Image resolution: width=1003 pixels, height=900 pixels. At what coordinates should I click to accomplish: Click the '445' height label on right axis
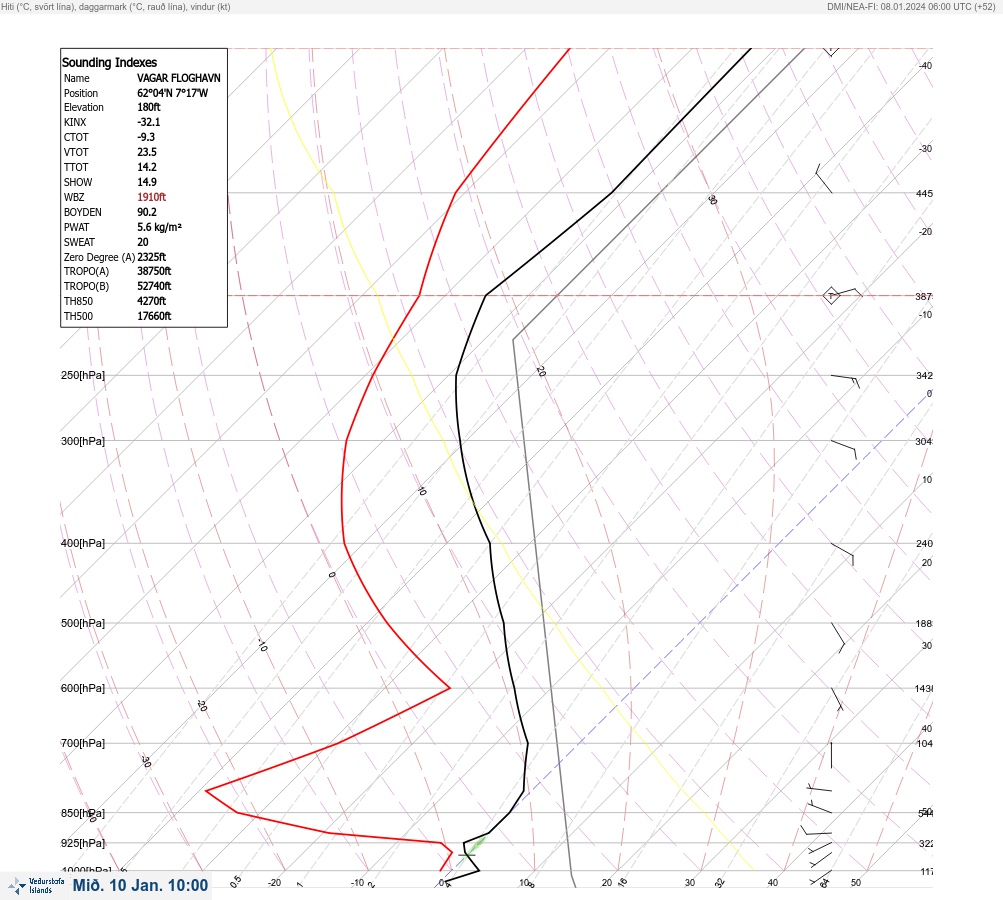pos(924,193)
